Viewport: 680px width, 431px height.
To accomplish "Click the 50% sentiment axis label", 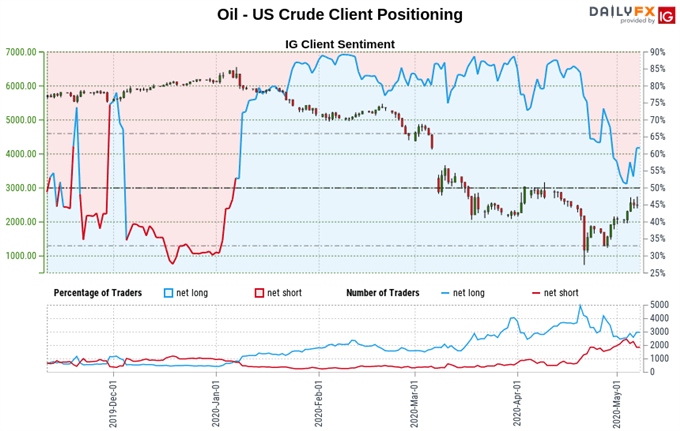I will [x=657, y=188].
